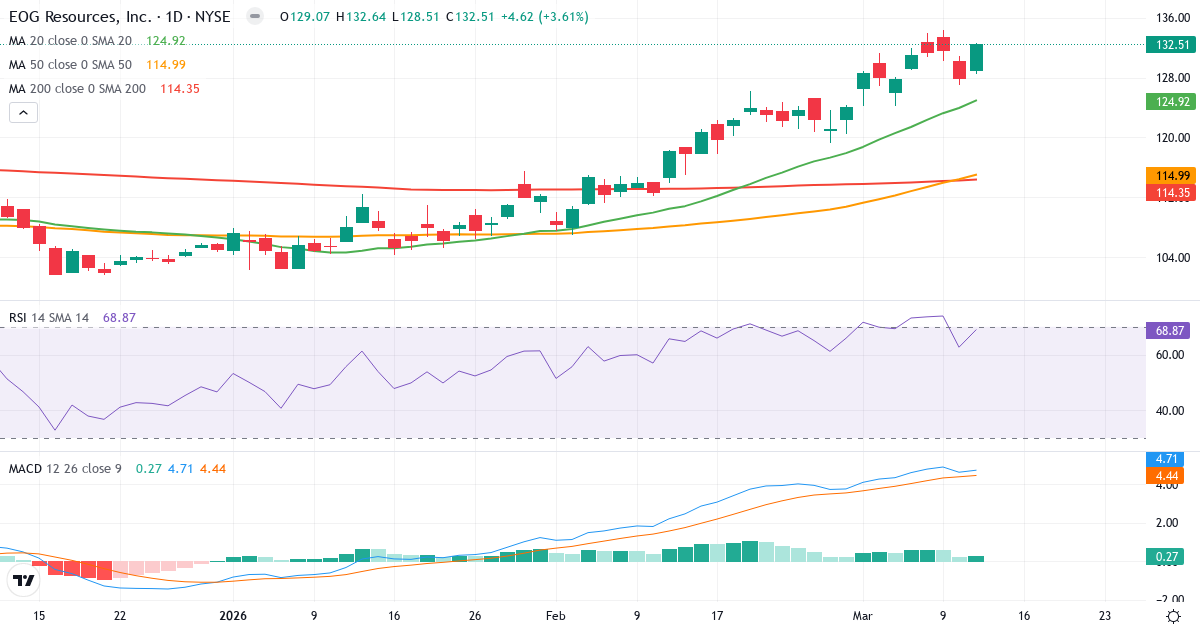Select the 2026 label on the time axis
The height and width of the screenshot is (630, 1200).
(x=232, y=617)
